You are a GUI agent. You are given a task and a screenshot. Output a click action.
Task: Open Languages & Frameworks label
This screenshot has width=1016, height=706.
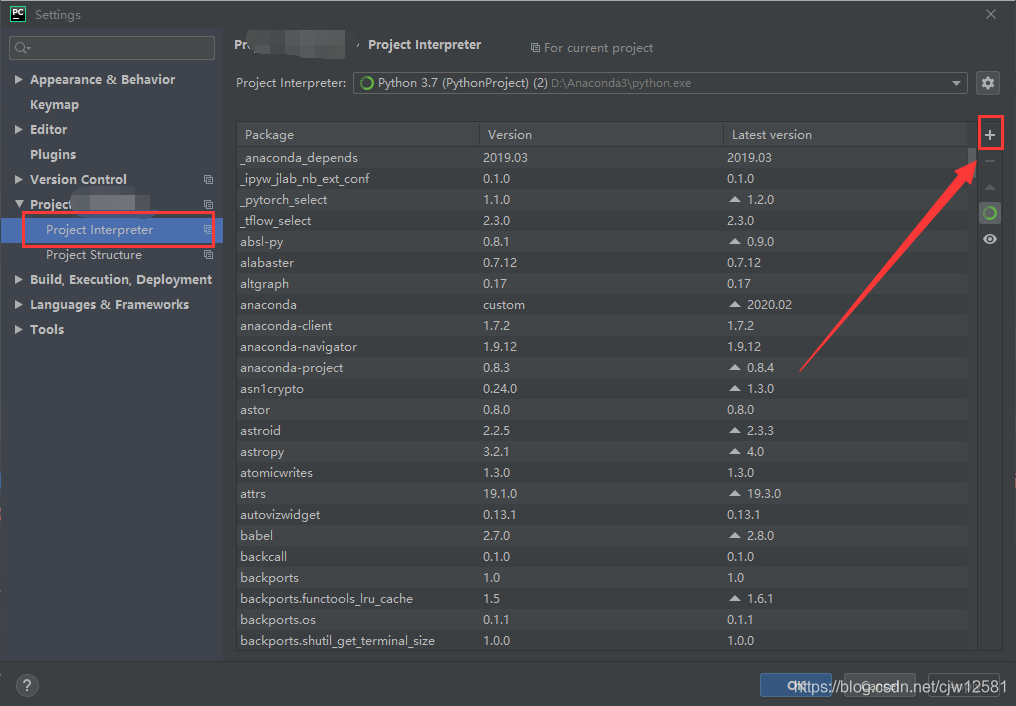[110, 304]
